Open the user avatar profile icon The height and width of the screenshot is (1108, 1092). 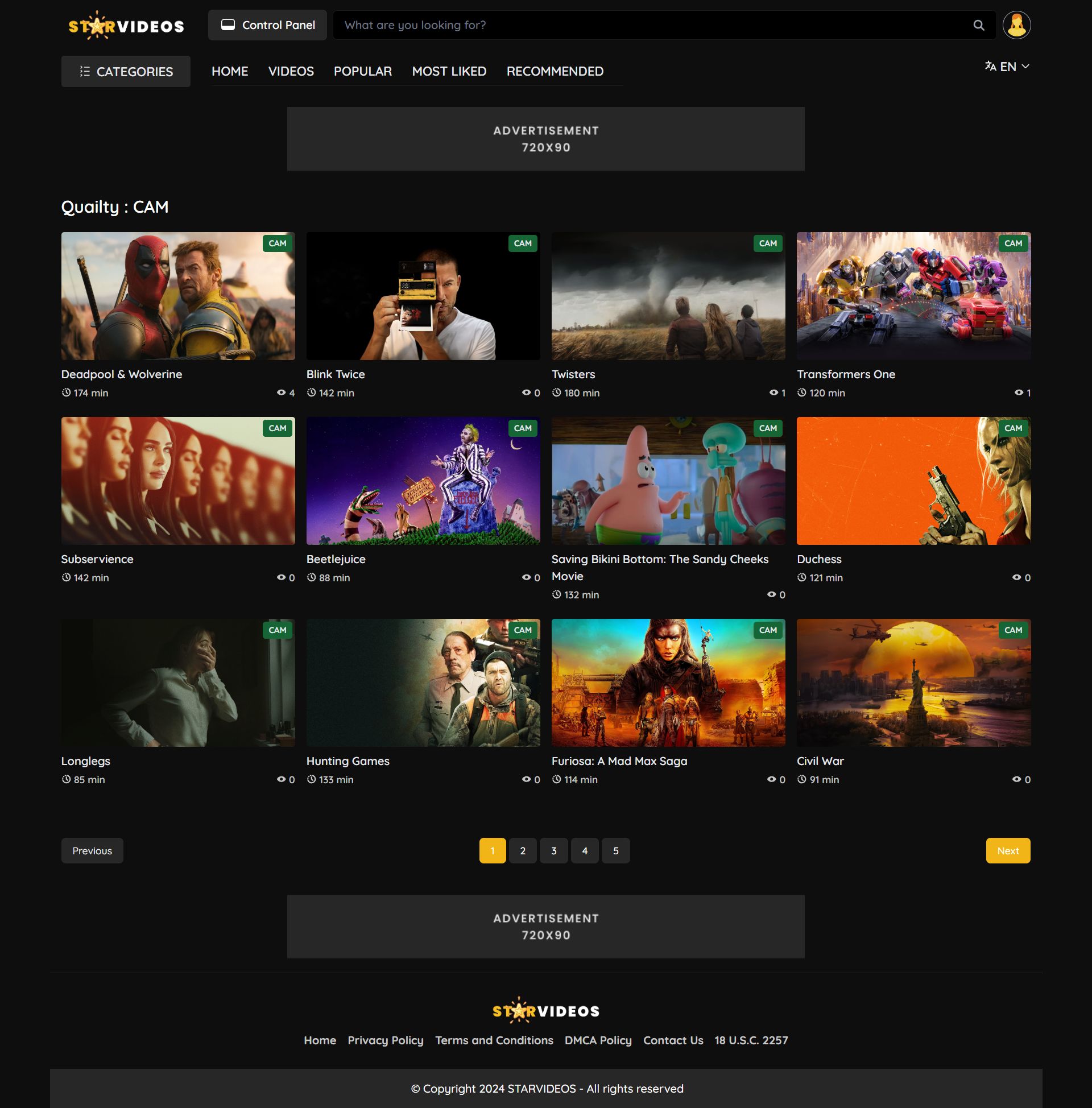(x=1016, y=25)
